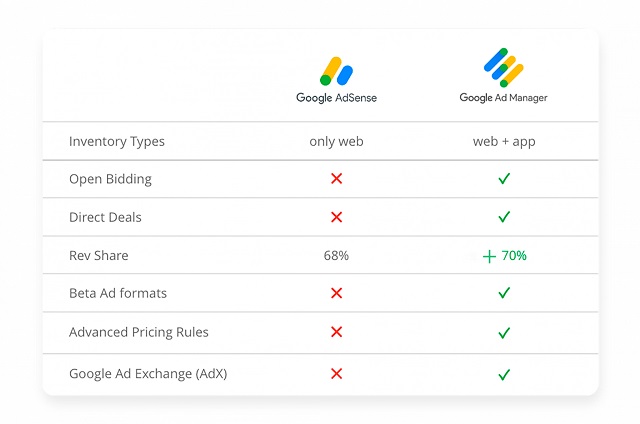Click the 'only web' inventory value
Viewport: 640px width, 424px height.
point(336,142)
